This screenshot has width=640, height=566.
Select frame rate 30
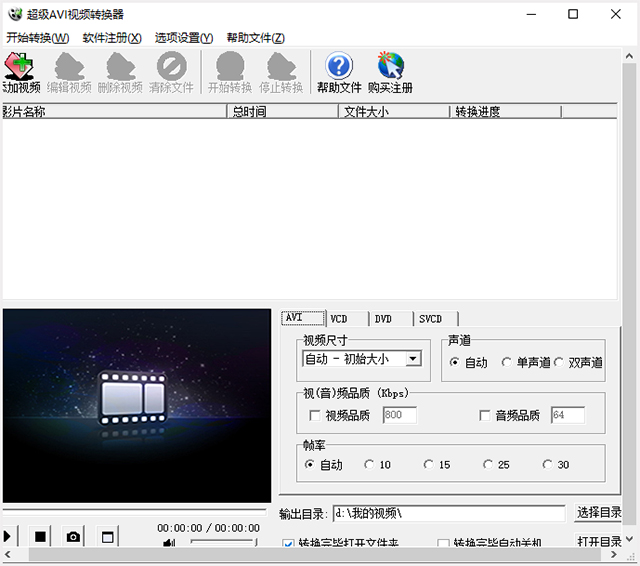pyautogui.click(x=547, y=464)
